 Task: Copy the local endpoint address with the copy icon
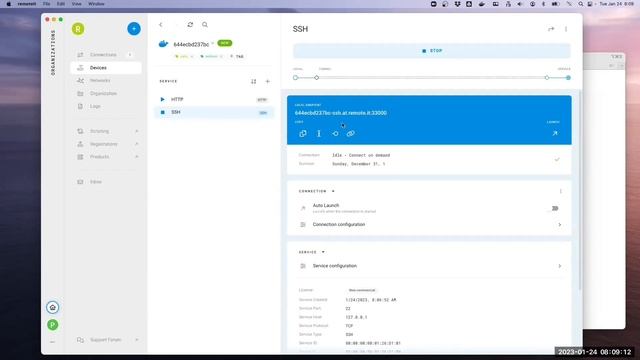pyautogui.click(x=303, y=133)
